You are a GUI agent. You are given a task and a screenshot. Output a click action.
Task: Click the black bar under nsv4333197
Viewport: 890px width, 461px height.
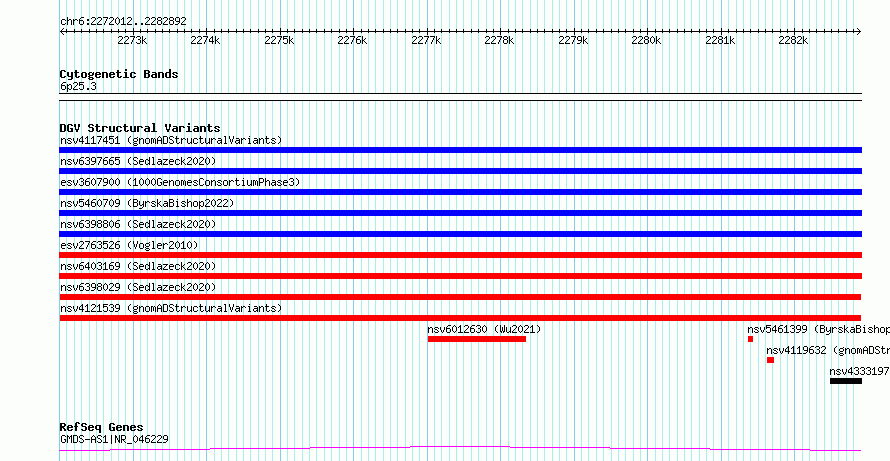coord(846,381)
